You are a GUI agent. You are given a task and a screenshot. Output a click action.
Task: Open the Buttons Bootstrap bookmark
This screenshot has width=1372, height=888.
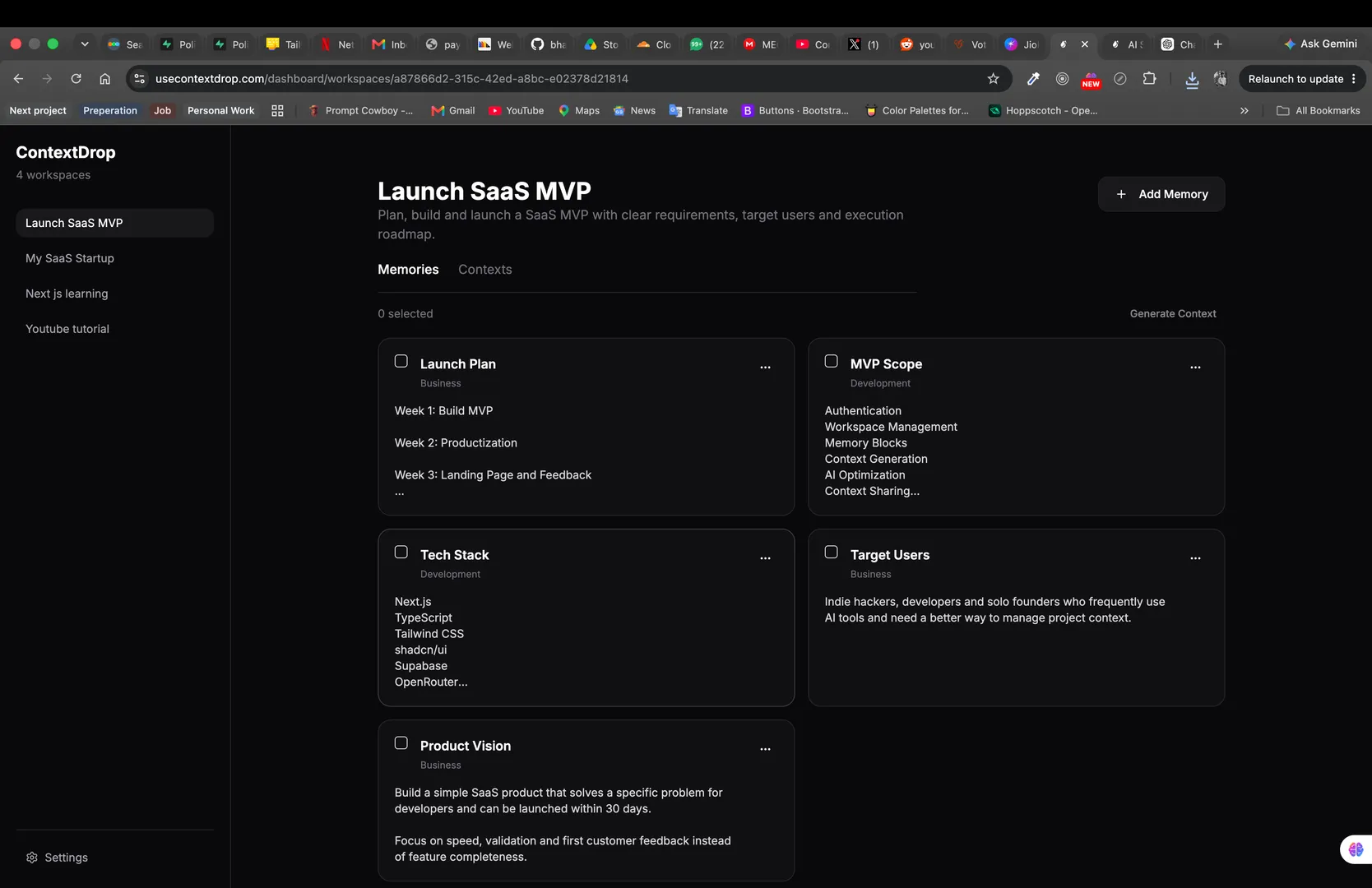click(795, 110)
